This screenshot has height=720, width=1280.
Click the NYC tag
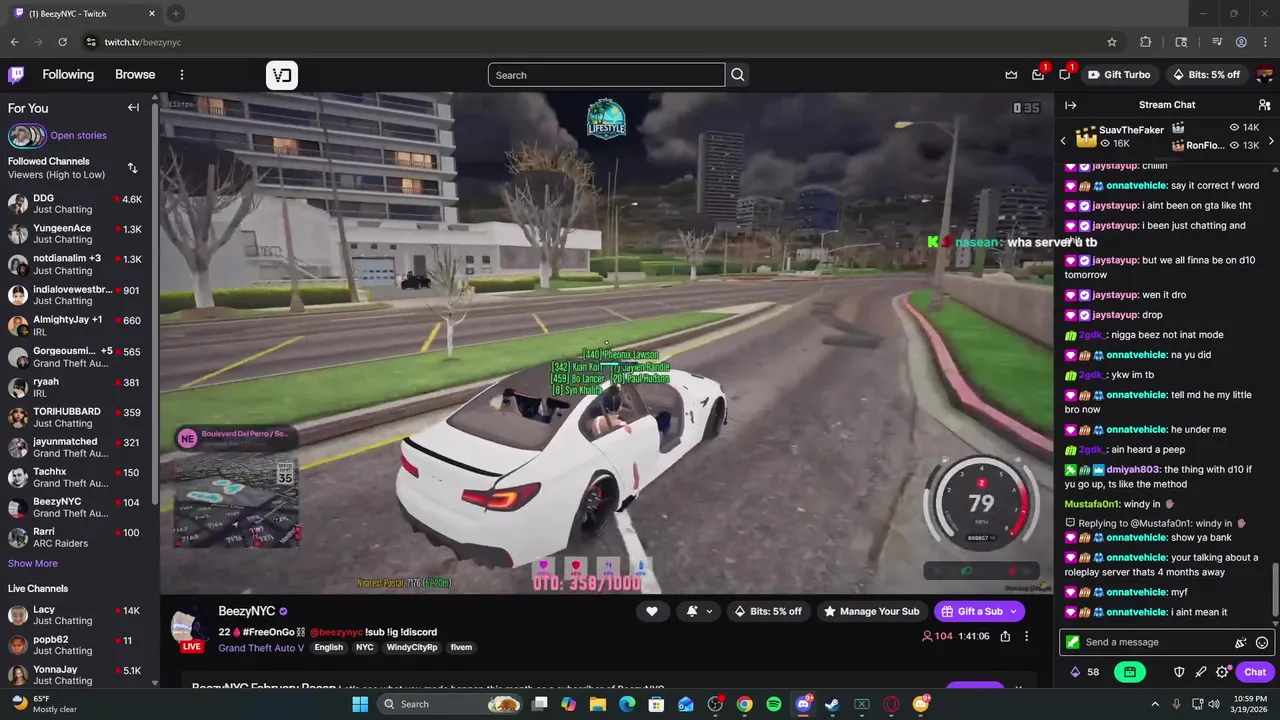point(364,648)
